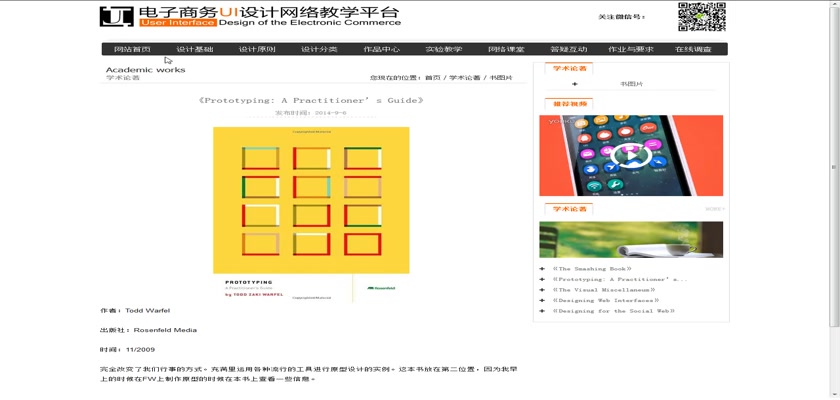Viewport: 840px width, 400px height.
Task: Click the site logo in the header
Action: 250,16
